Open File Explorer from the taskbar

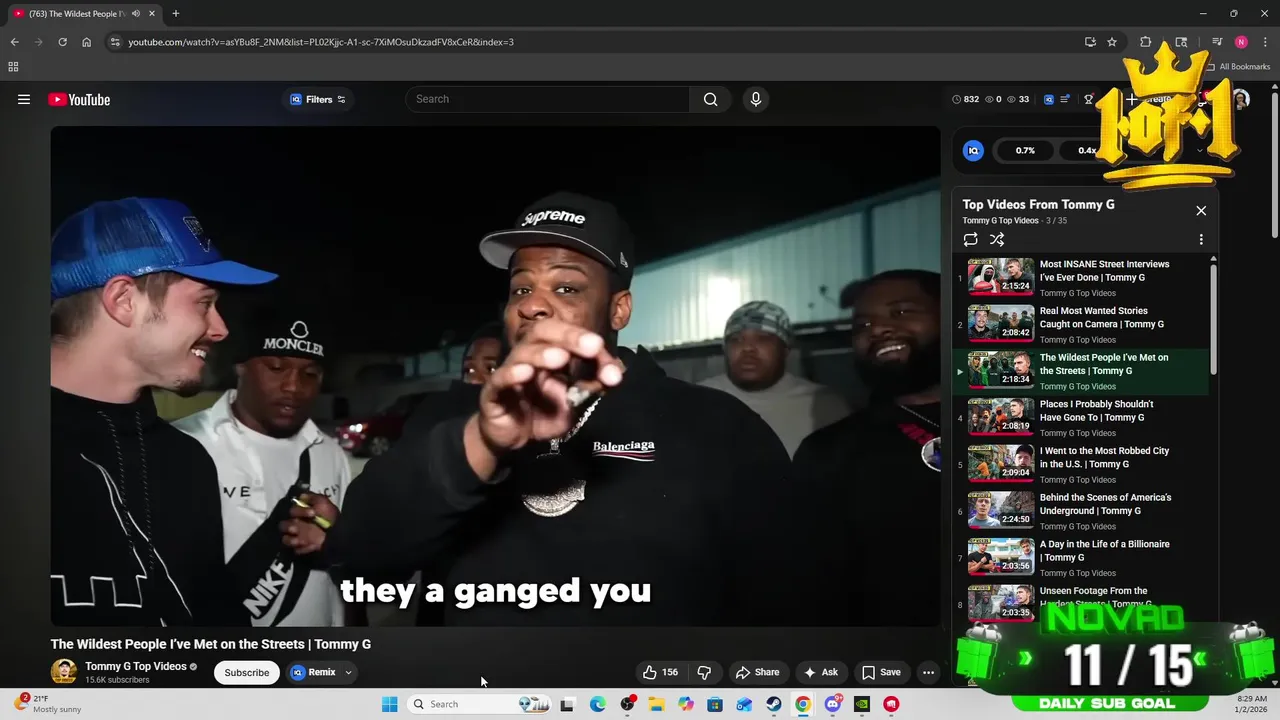[656, 704]
